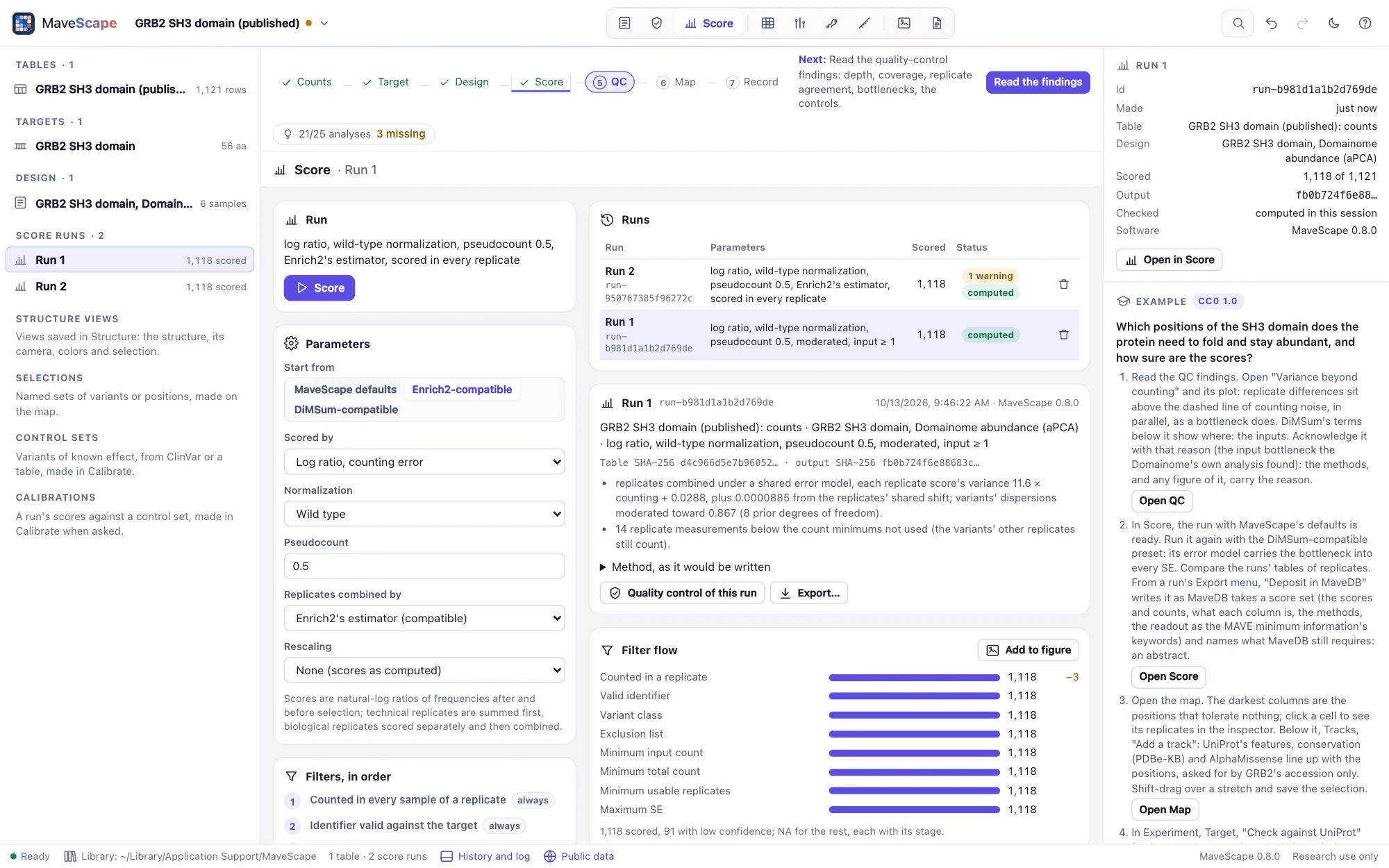Open the record page icon in toolbar

[936, 23]
